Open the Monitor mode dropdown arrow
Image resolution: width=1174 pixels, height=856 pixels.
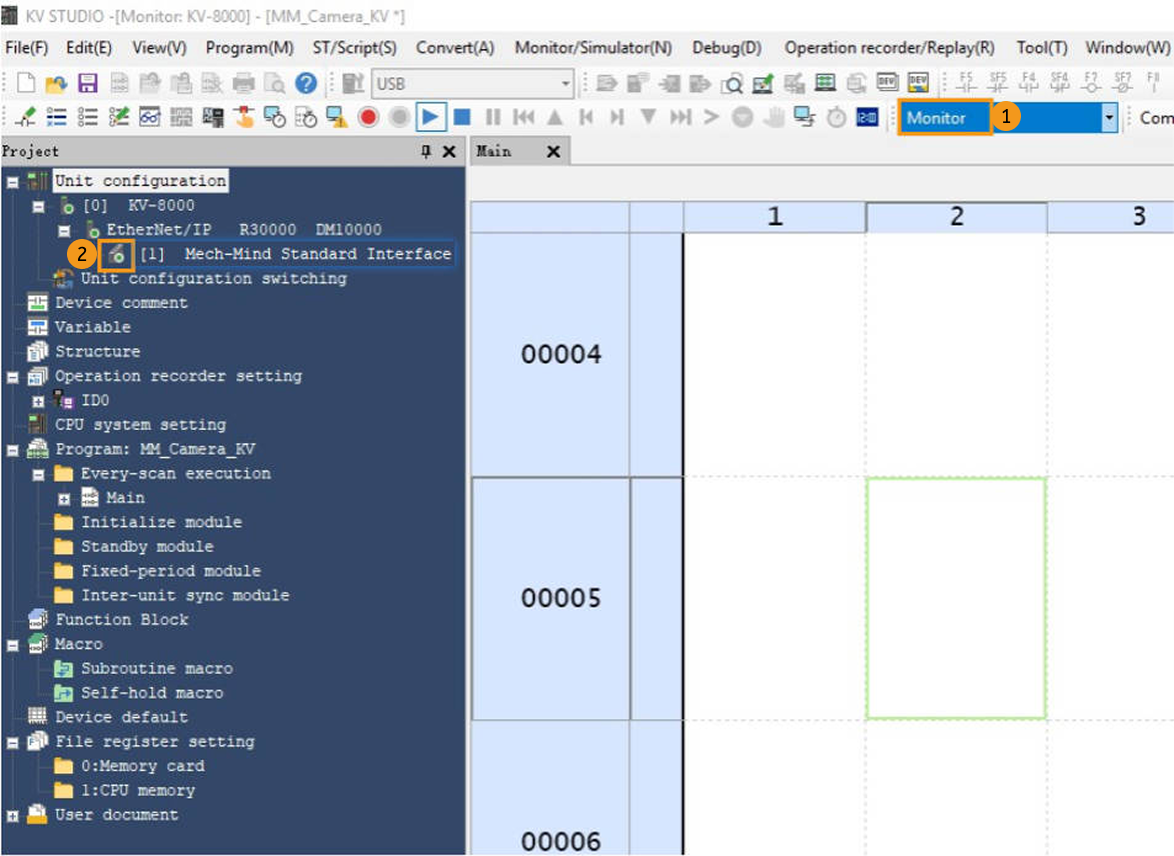click(1108, 117)
